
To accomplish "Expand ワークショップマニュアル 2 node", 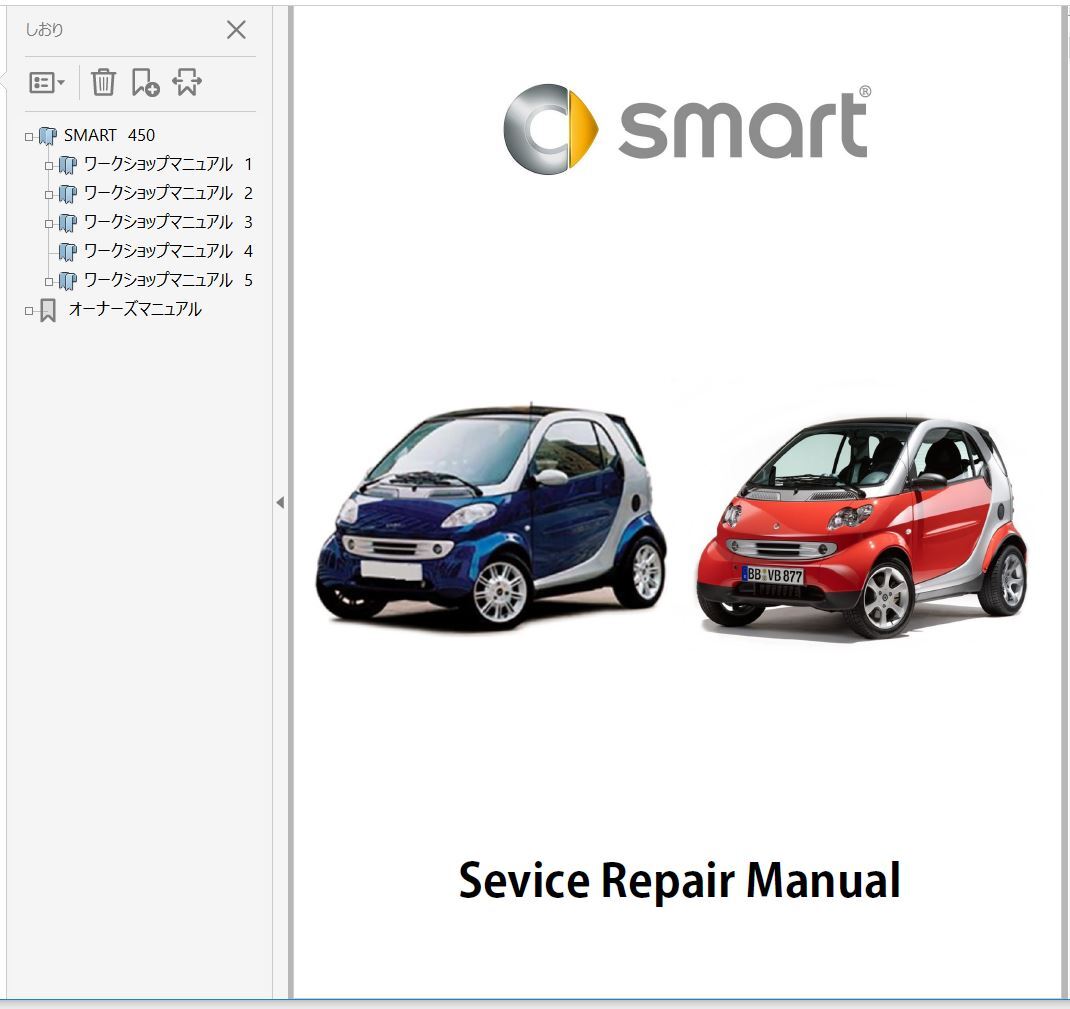I will [48, 194].
